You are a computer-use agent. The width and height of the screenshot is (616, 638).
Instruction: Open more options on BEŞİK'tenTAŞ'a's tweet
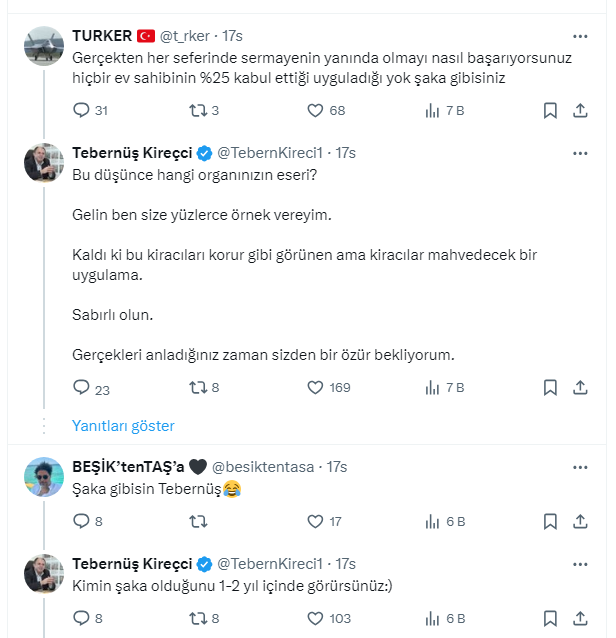581,466
